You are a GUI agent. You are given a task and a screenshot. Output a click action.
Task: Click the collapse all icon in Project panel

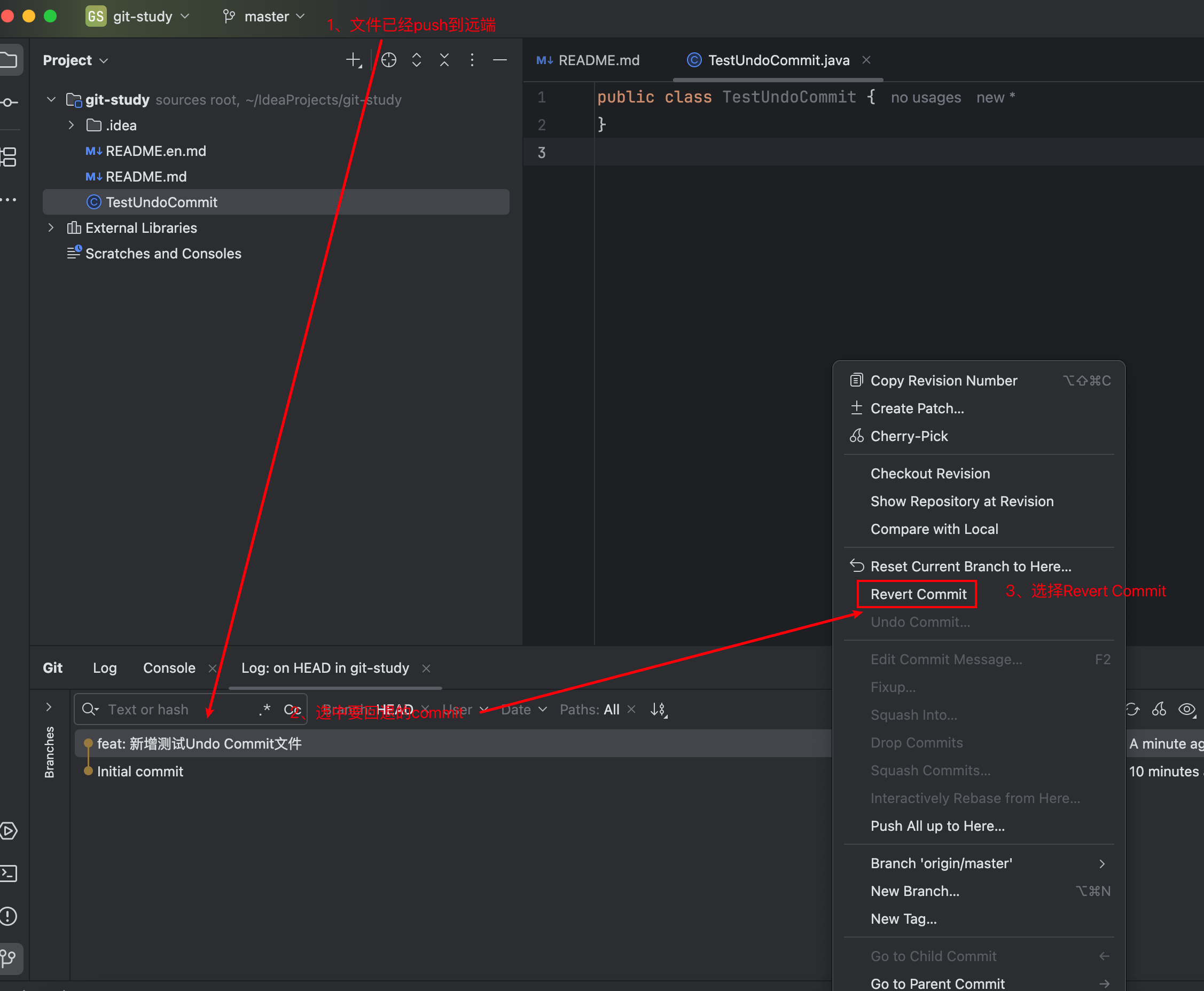coord(444,60)
